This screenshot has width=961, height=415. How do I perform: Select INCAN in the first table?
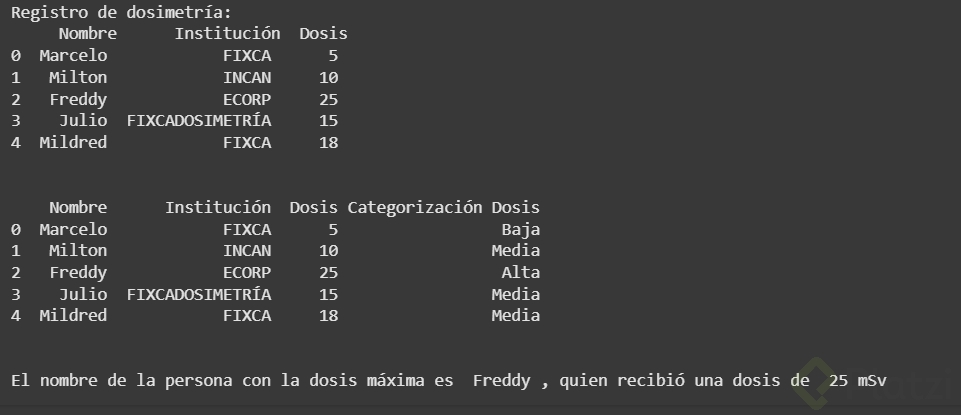pyautogui.click(x=246, y=78)
